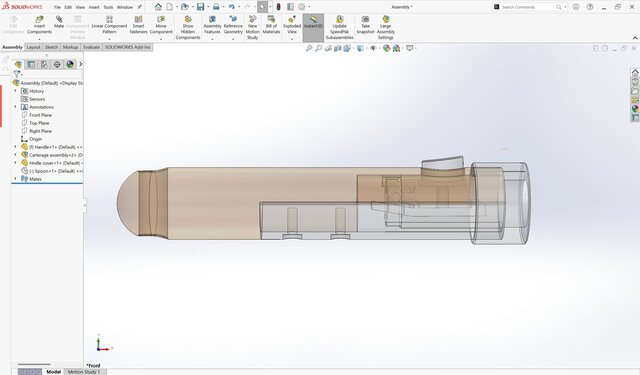Viewport: 640px width, 375px height.
Task: Pin the menu bar with the pushpin
Action: pyautogui.click(x=139, y=7)
